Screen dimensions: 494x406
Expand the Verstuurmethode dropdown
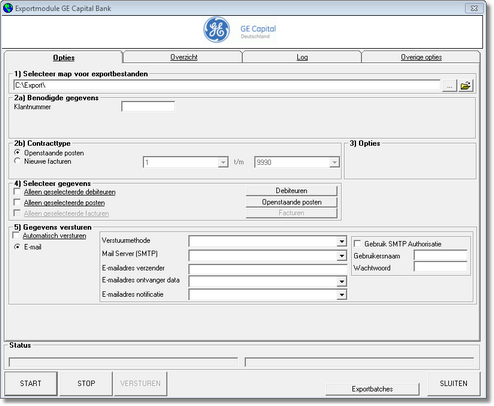click(342, 241)
